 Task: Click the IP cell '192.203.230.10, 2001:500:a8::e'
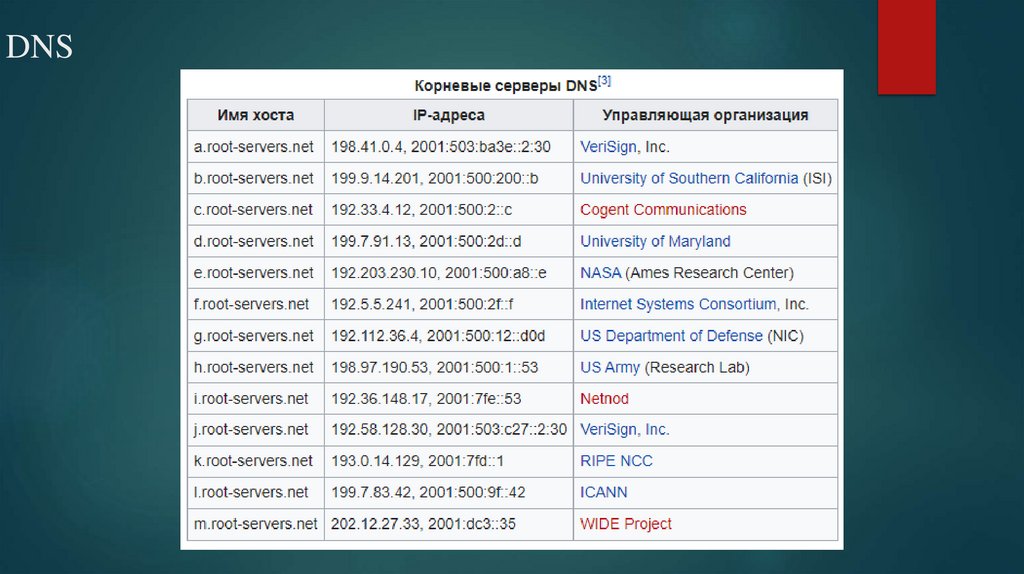[449, 272]
